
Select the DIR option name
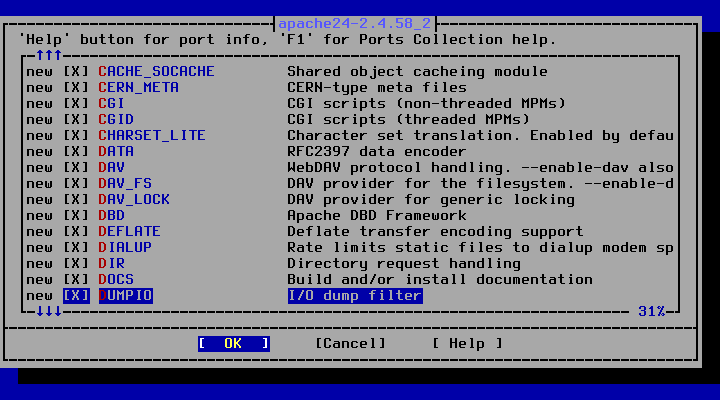click(x=111, y=264)
